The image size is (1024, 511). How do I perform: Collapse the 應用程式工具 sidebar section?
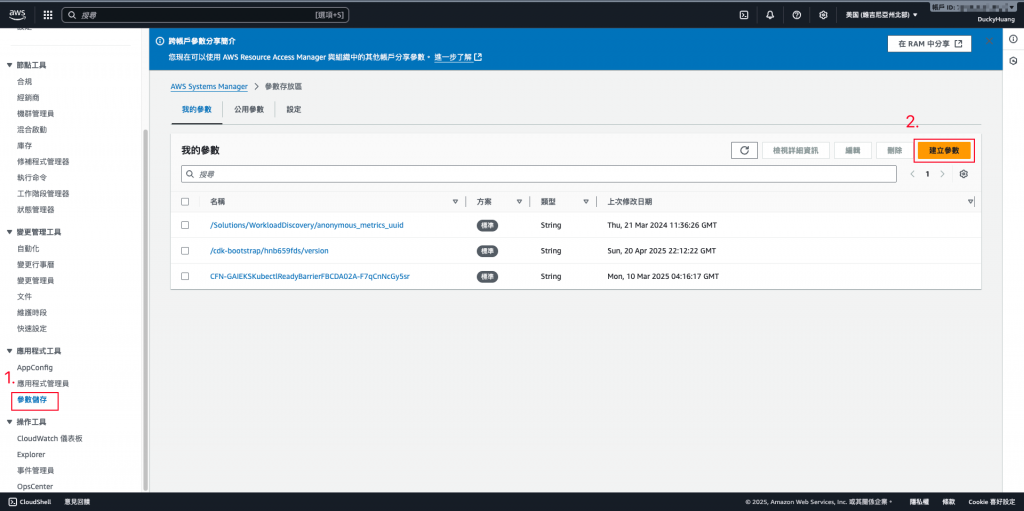[9, 351]
